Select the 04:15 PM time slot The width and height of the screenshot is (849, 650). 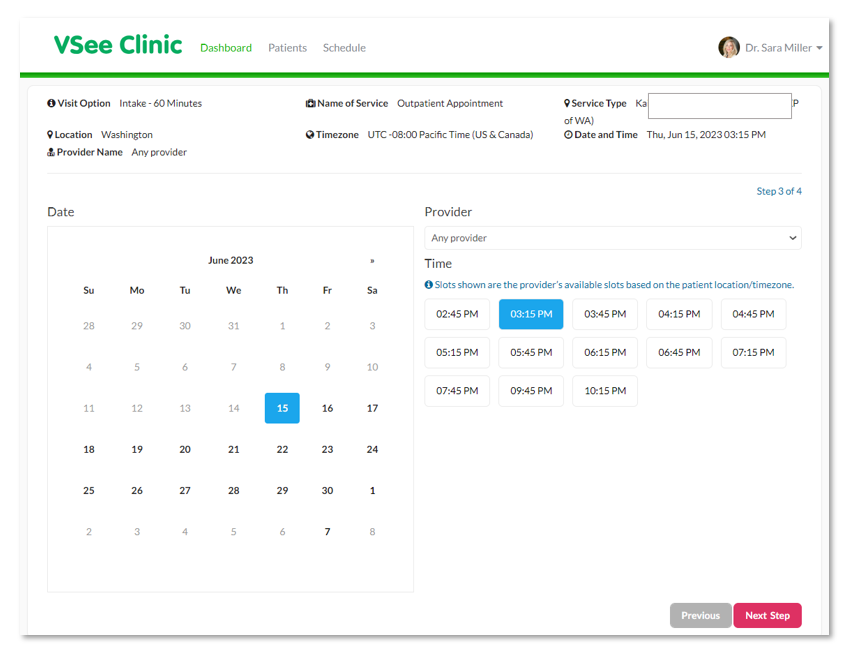pos(679,314)
